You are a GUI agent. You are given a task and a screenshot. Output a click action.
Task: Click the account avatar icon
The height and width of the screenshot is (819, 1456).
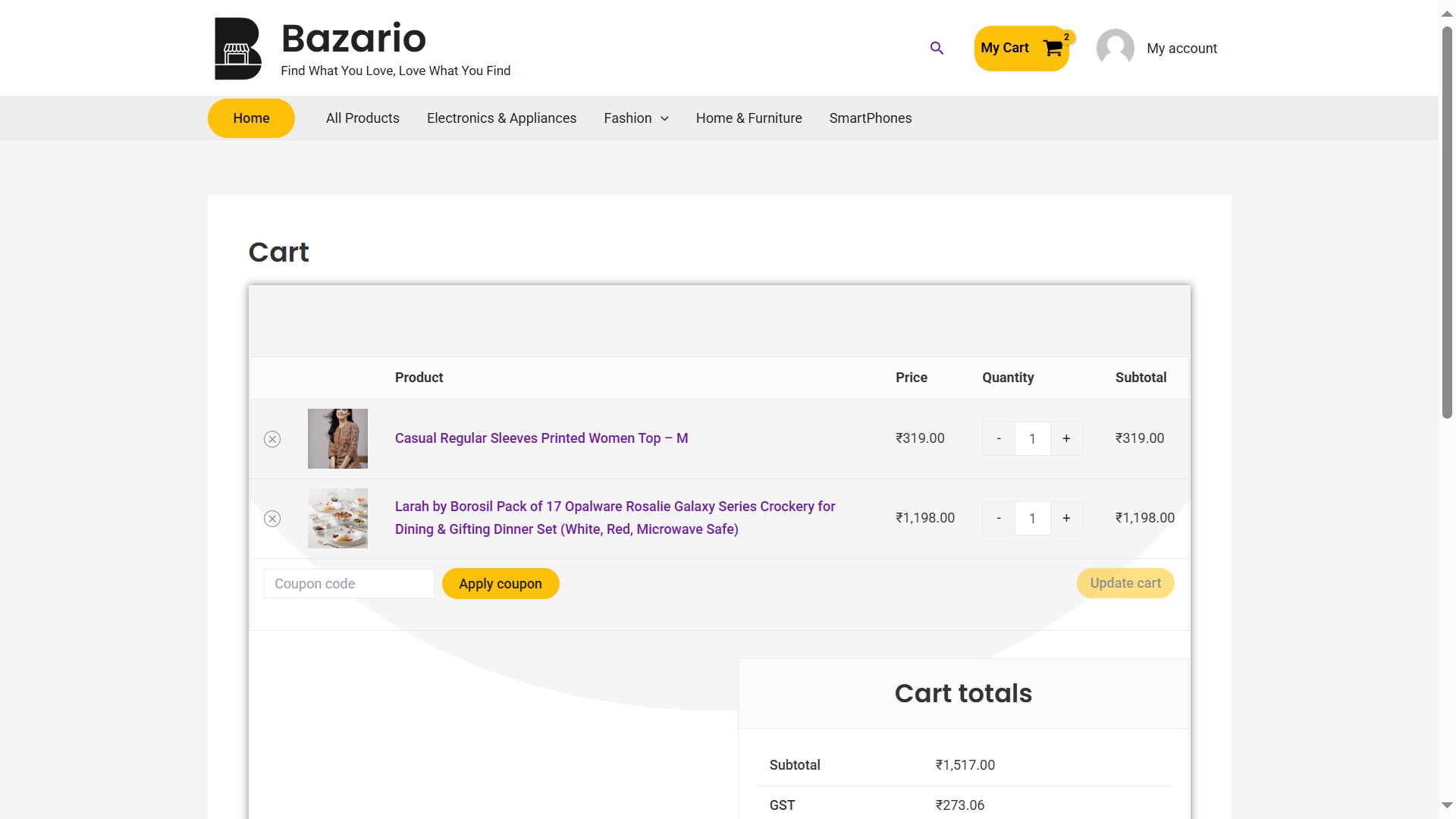[1115, 49]
